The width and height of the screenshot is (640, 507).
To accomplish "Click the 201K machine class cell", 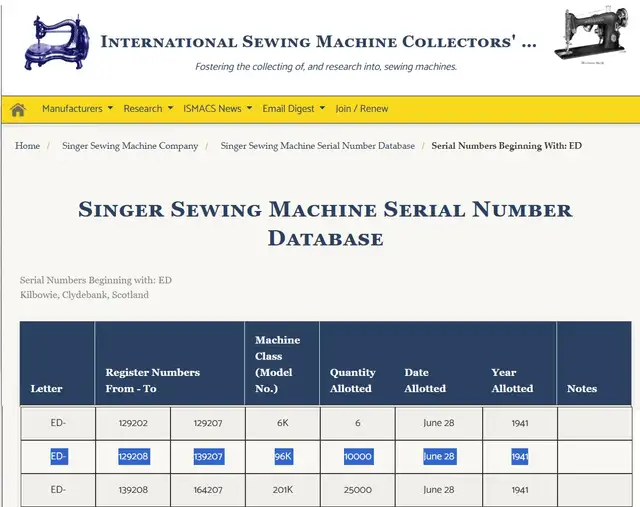I will pyautogui.click(x=283, y=490).
